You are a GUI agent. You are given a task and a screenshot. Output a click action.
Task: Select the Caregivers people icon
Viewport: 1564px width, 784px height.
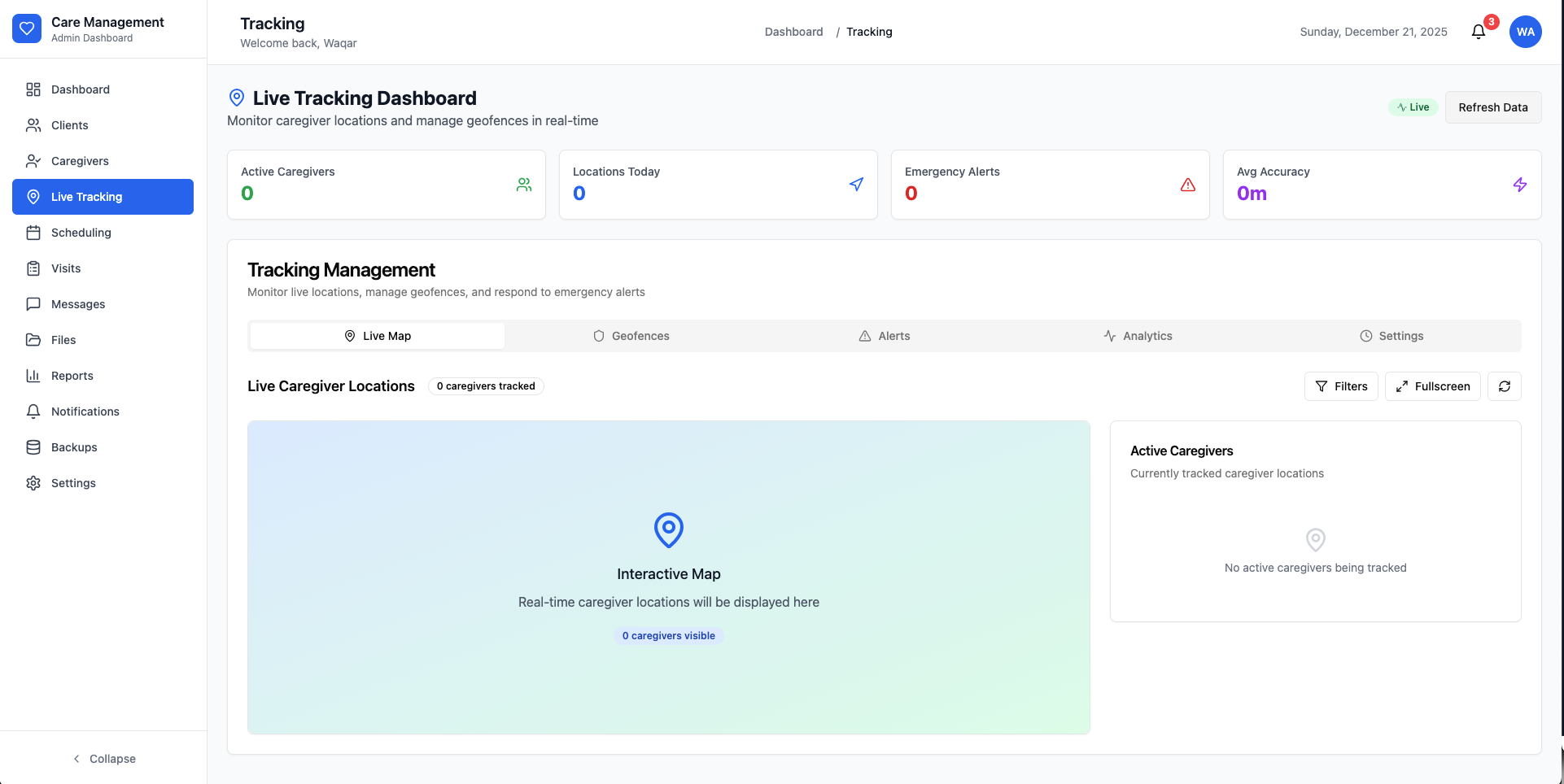33,160
